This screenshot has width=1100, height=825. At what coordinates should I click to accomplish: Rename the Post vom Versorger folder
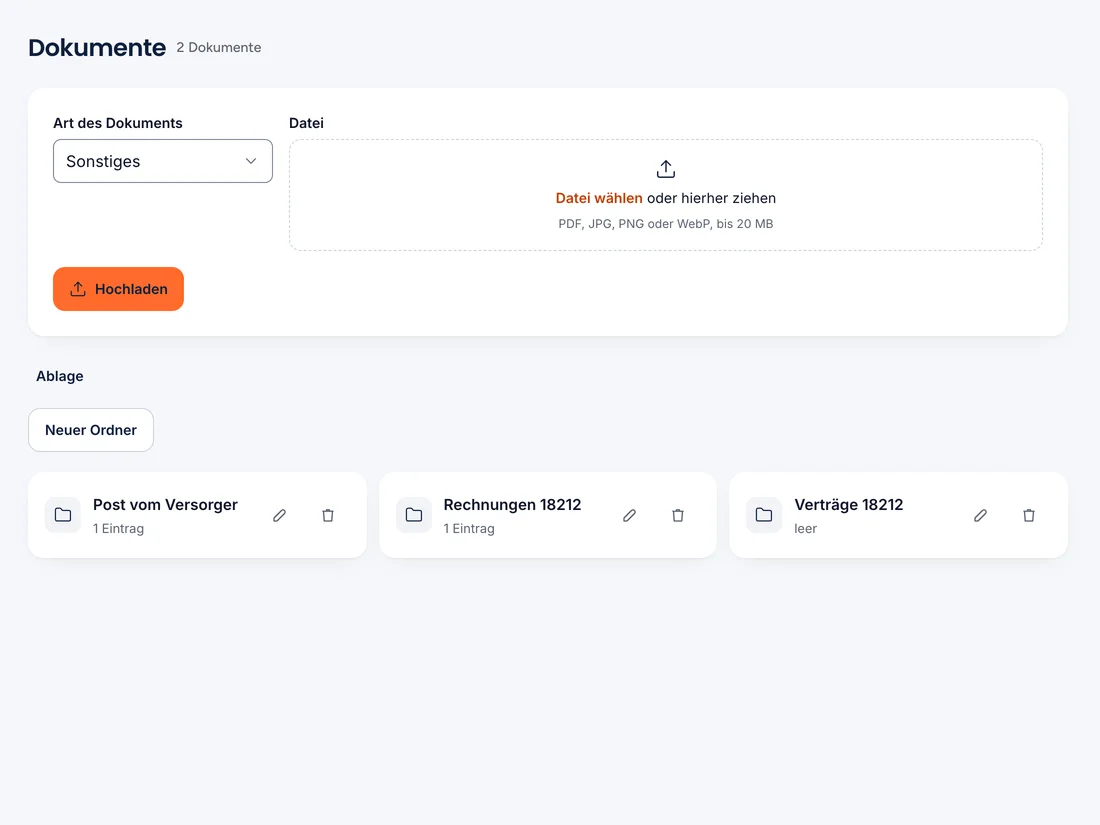(279, 516)
